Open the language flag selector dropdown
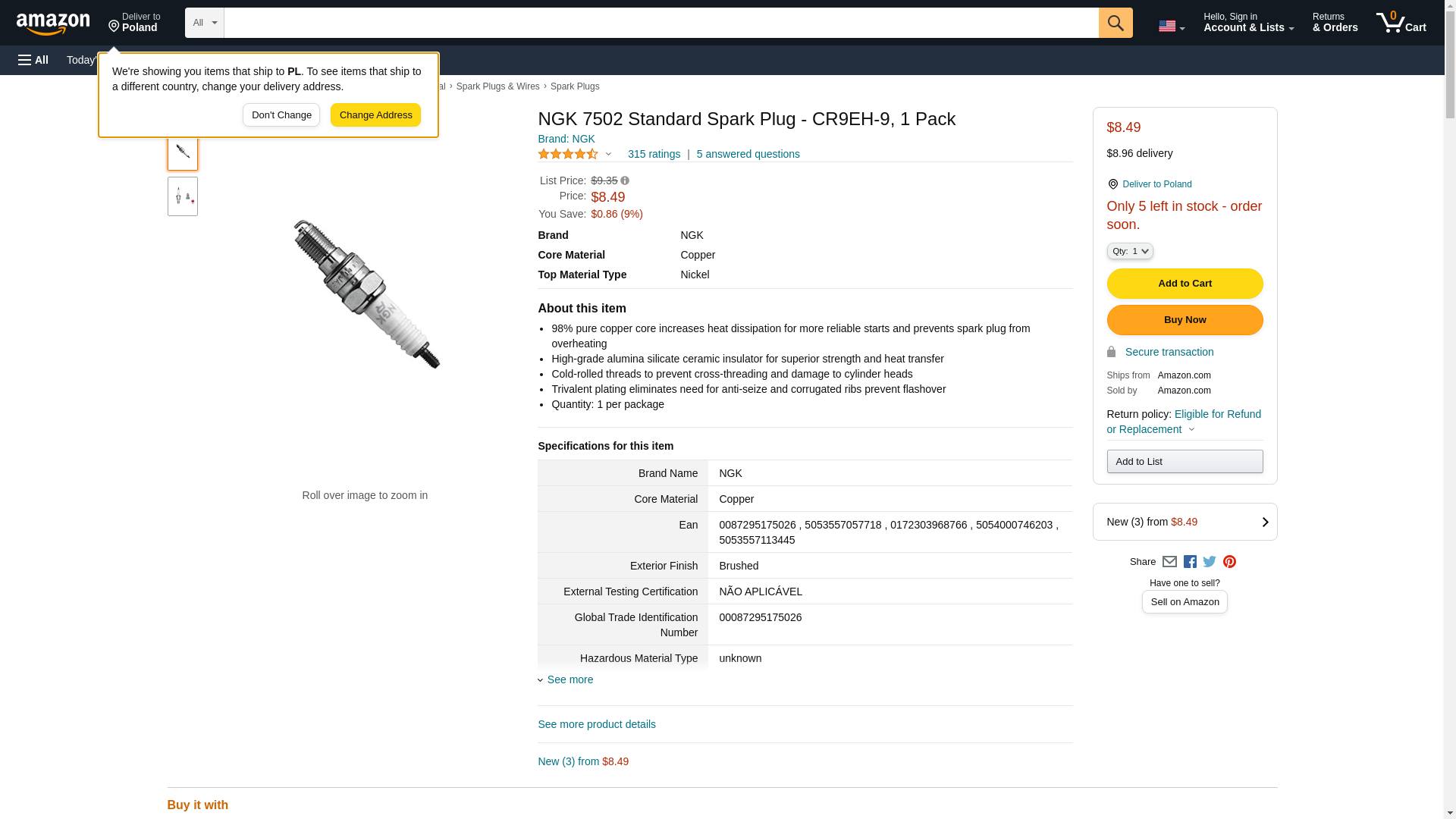 [1171, 26]
